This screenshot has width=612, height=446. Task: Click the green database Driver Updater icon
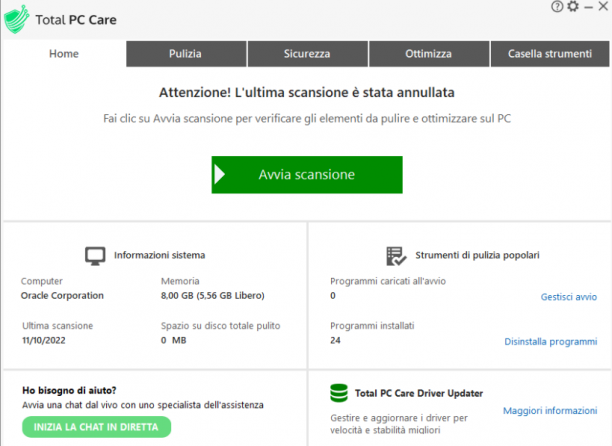click(339, 393)
